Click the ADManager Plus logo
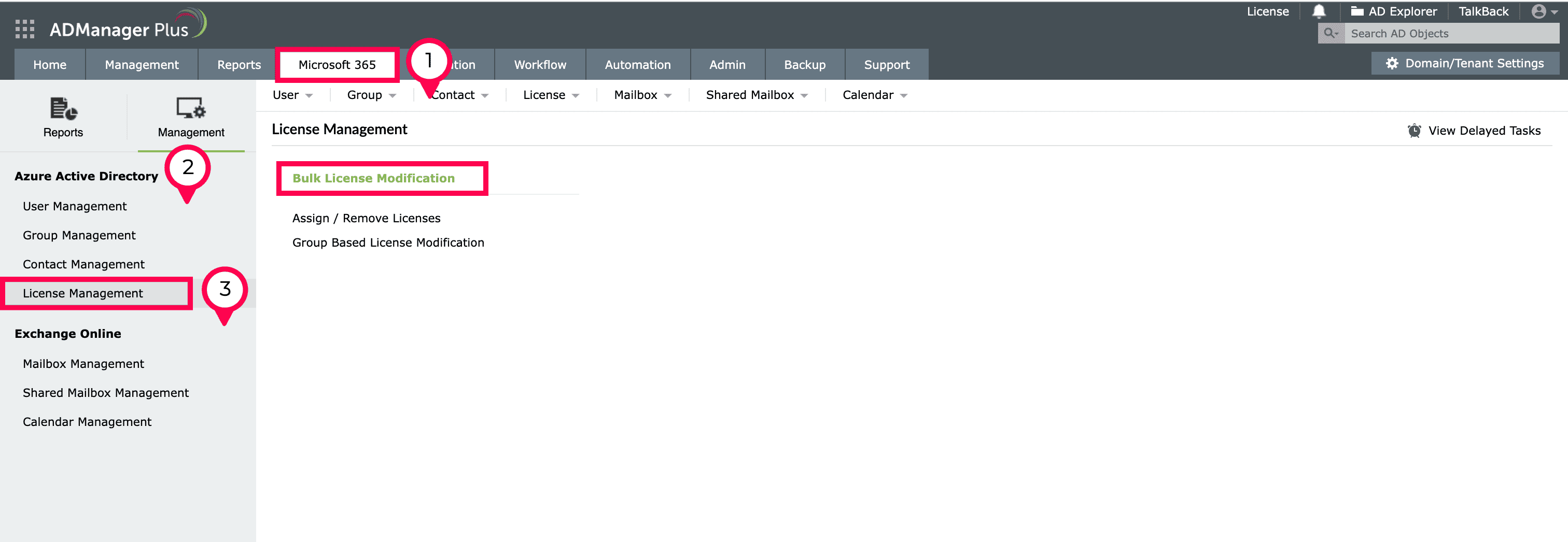The height and width of the screenshot is (542, 1568). click(x=129, y=24)
